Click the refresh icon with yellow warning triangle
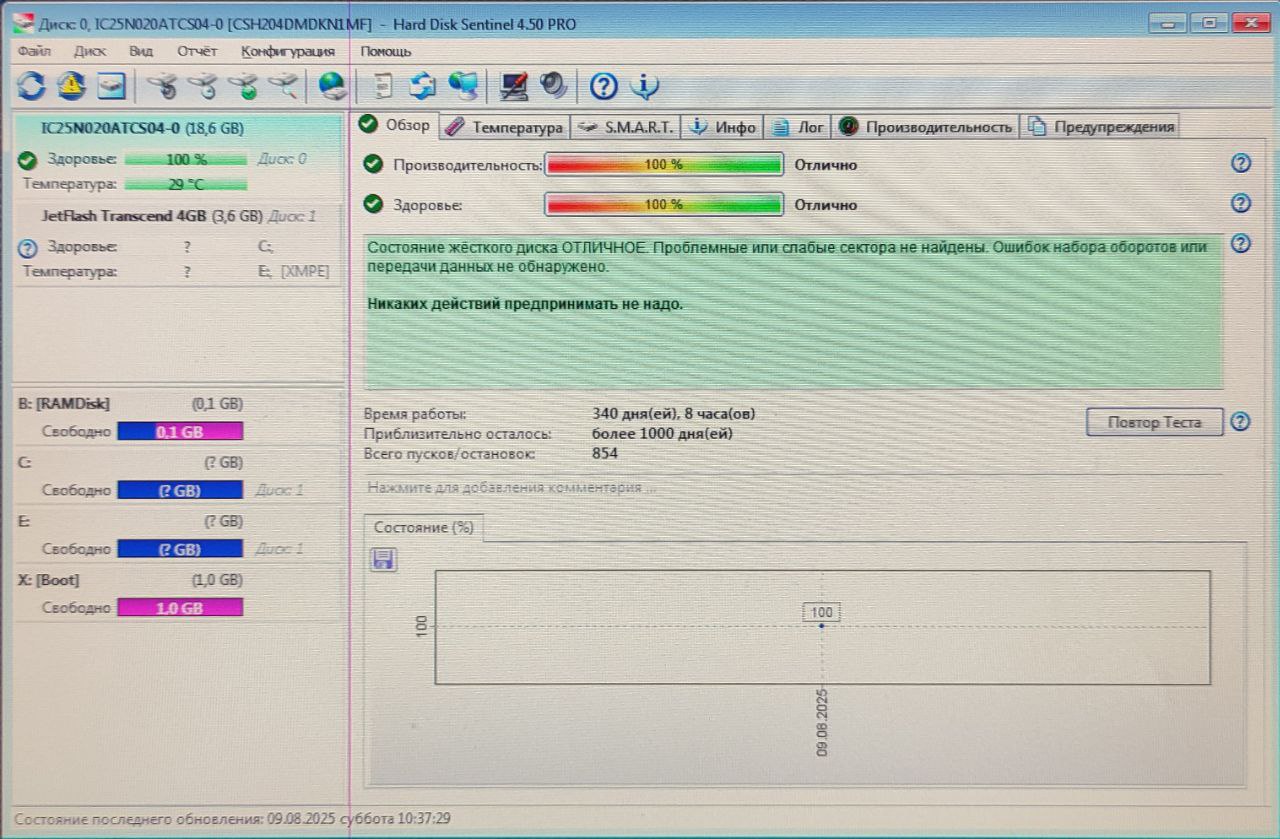Image resolution: width=1280 pixels, height=839 pixels. (x=71, y=87)
